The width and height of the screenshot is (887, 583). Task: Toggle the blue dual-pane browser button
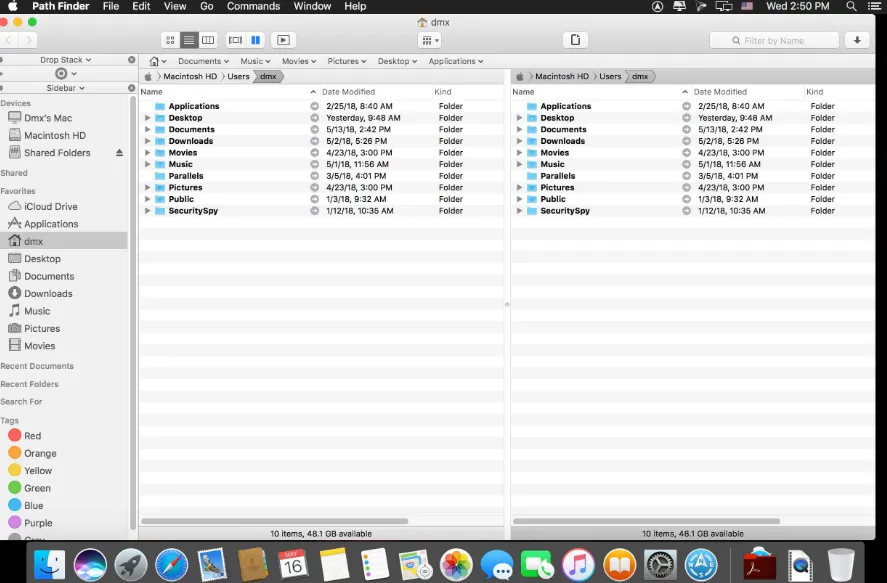[x=256, y=40]
